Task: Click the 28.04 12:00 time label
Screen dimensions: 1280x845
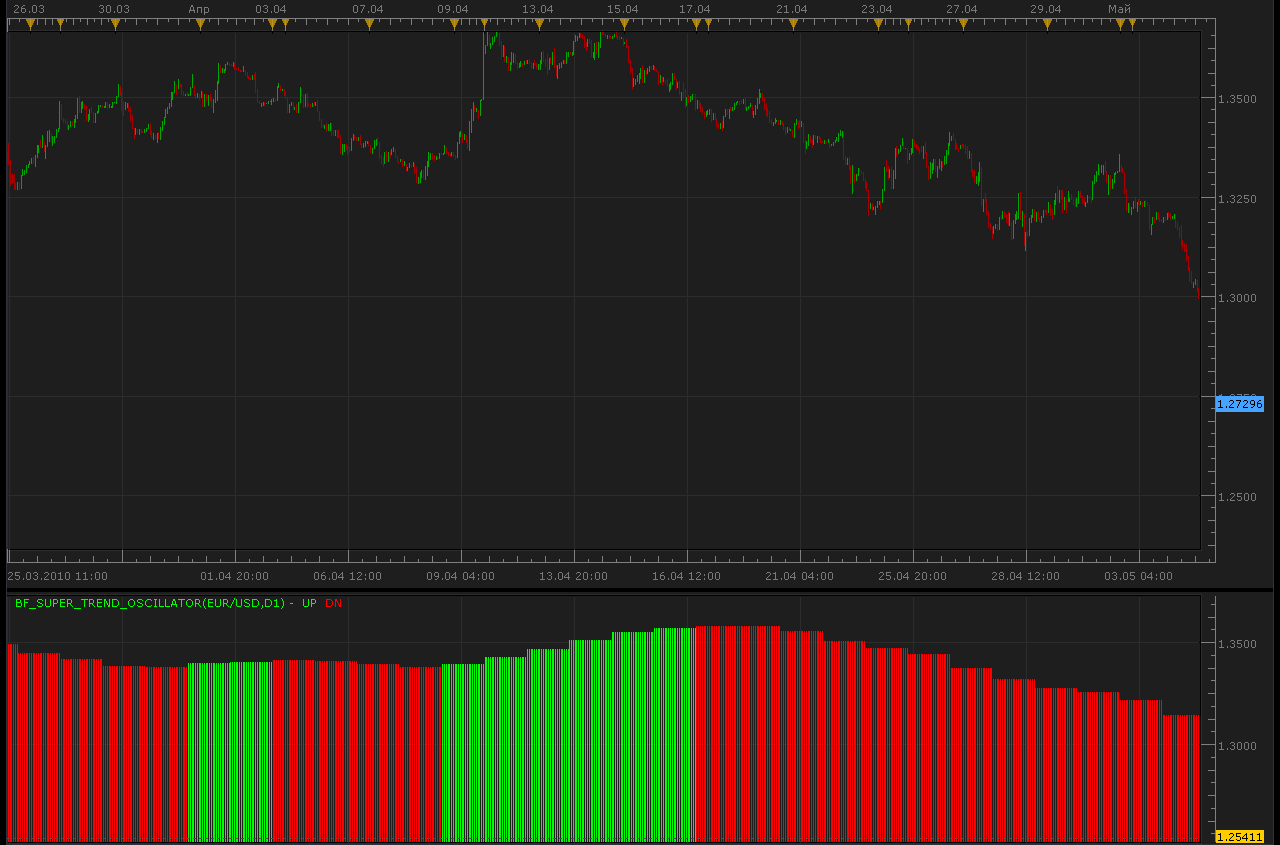Action: click(x=1025, y=576)
